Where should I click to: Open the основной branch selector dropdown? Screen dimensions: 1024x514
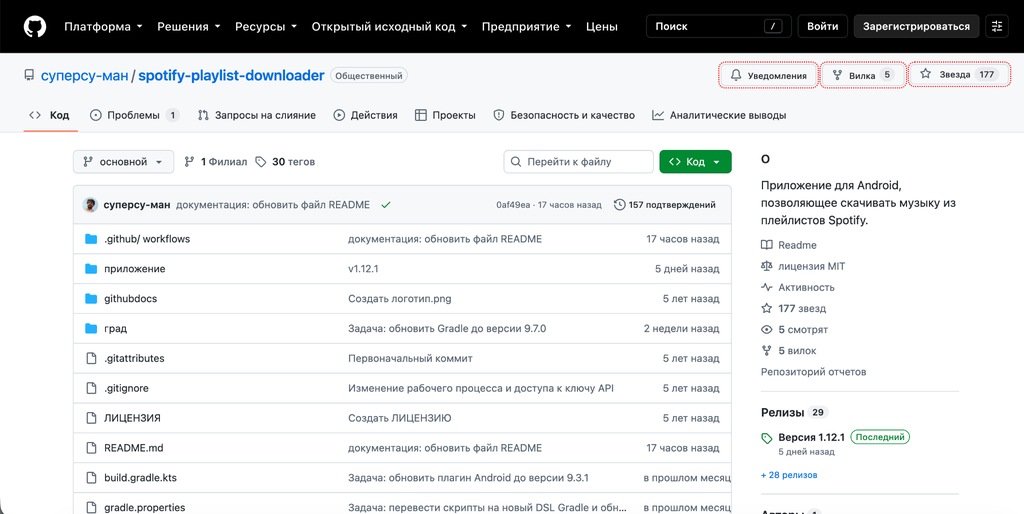click(x=123, y=162)
